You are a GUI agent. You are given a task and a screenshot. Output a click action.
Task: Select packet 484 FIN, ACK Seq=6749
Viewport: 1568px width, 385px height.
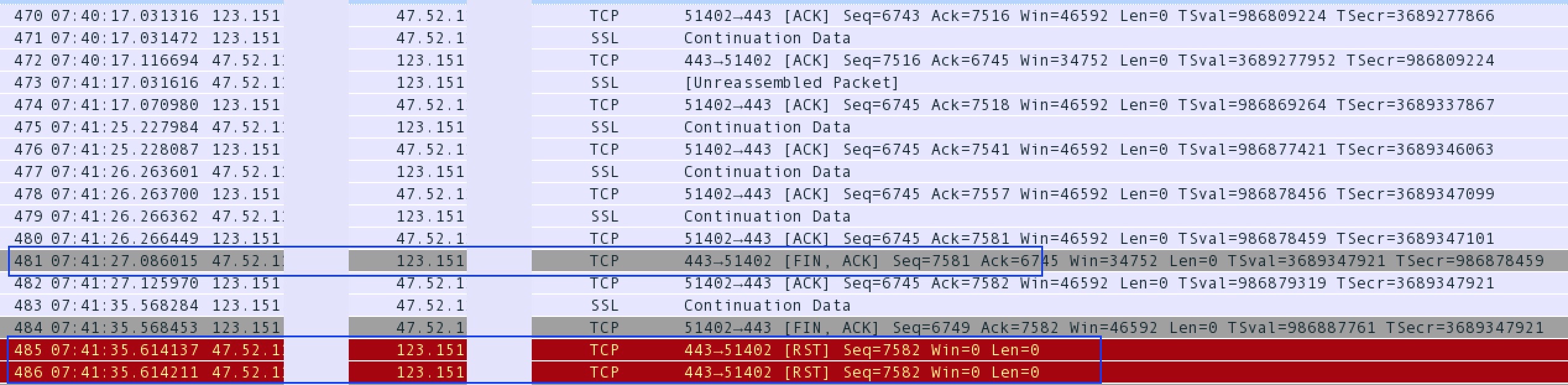click(x=784, y=327)
